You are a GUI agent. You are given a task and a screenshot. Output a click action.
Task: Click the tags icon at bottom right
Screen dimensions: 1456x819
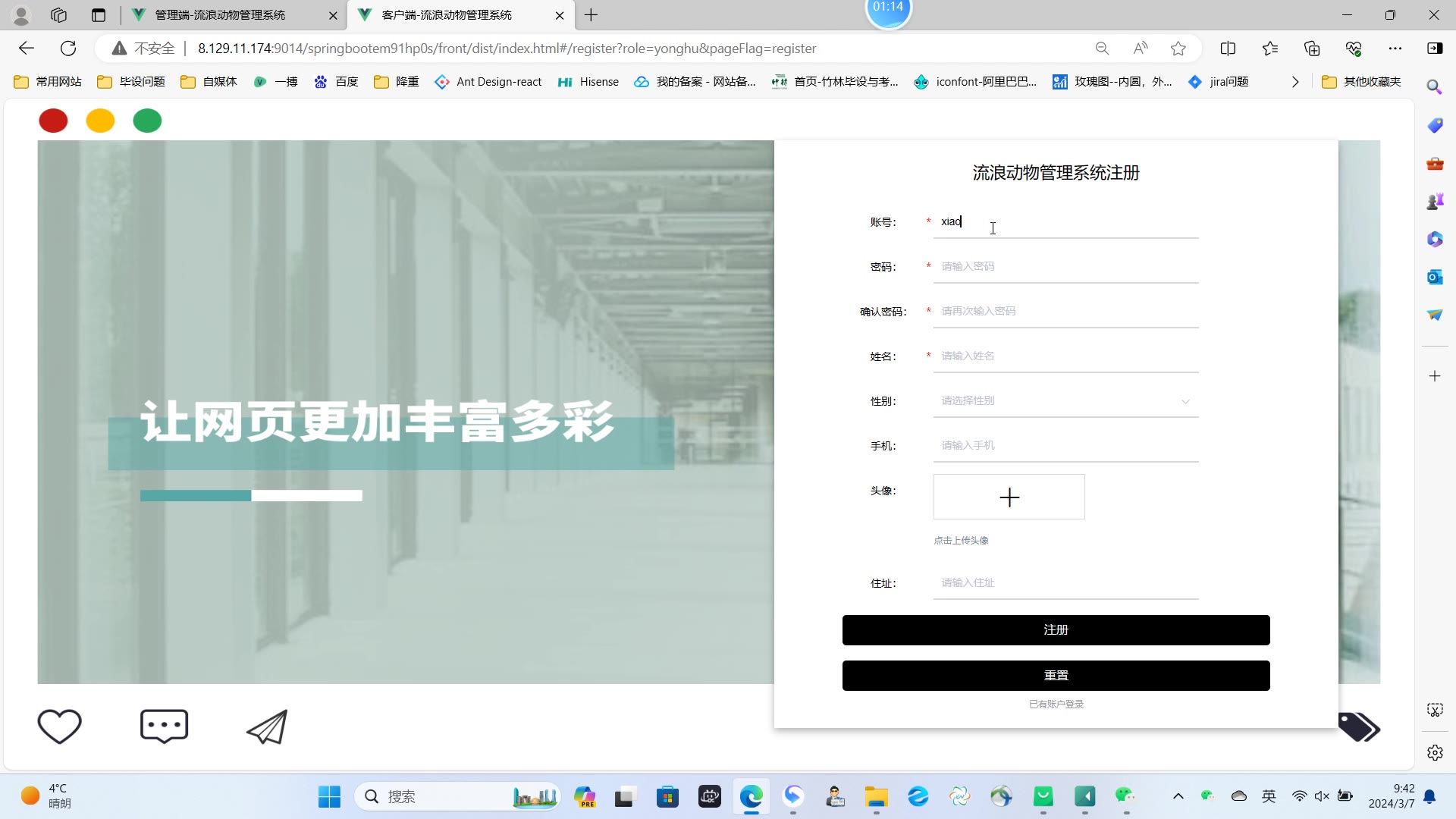(x=1358, y=727)
